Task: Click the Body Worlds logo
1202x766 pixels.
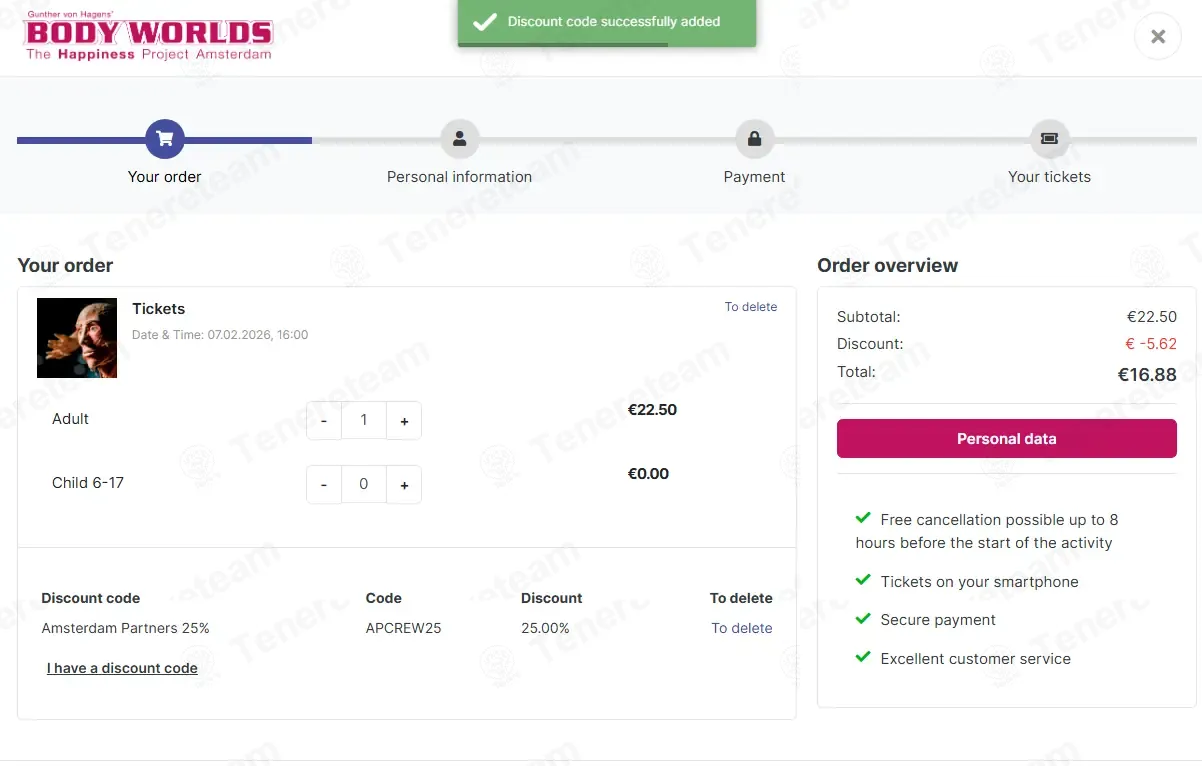Action: click(x=148, y=37)
